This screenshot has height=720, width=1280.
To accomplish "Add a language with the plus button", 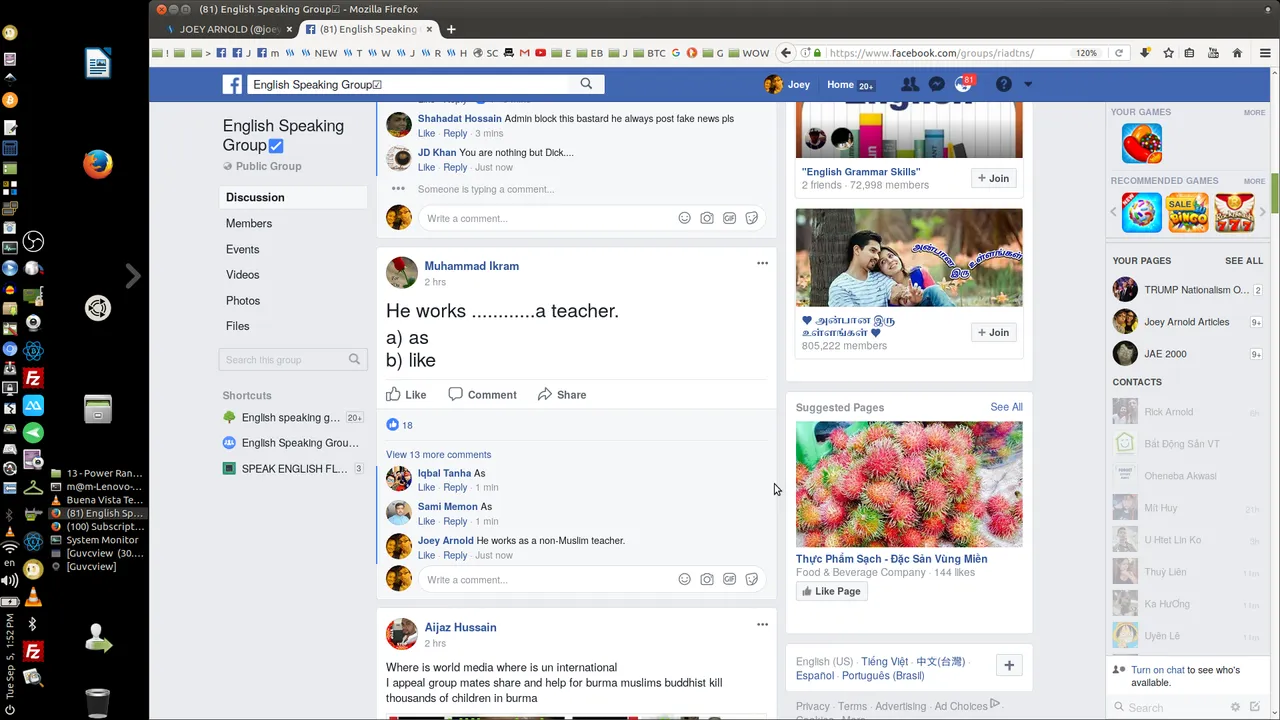I will click(x=1009, y=666).
